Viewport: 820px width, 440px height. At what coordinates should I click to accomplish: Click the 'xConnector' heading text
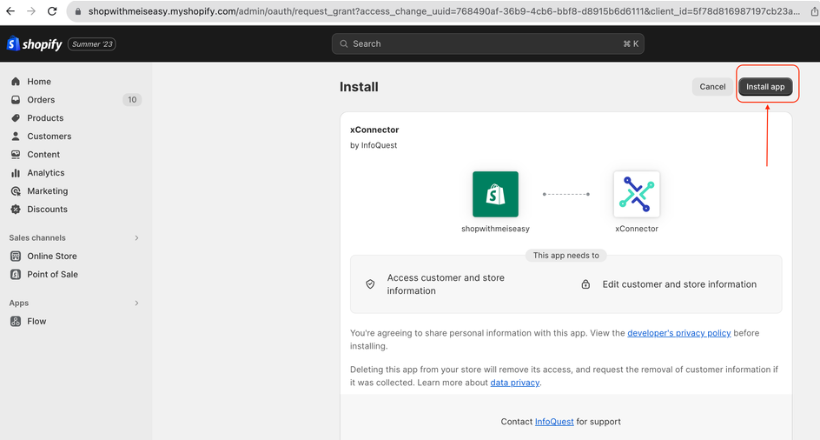(x=374, y=130)
